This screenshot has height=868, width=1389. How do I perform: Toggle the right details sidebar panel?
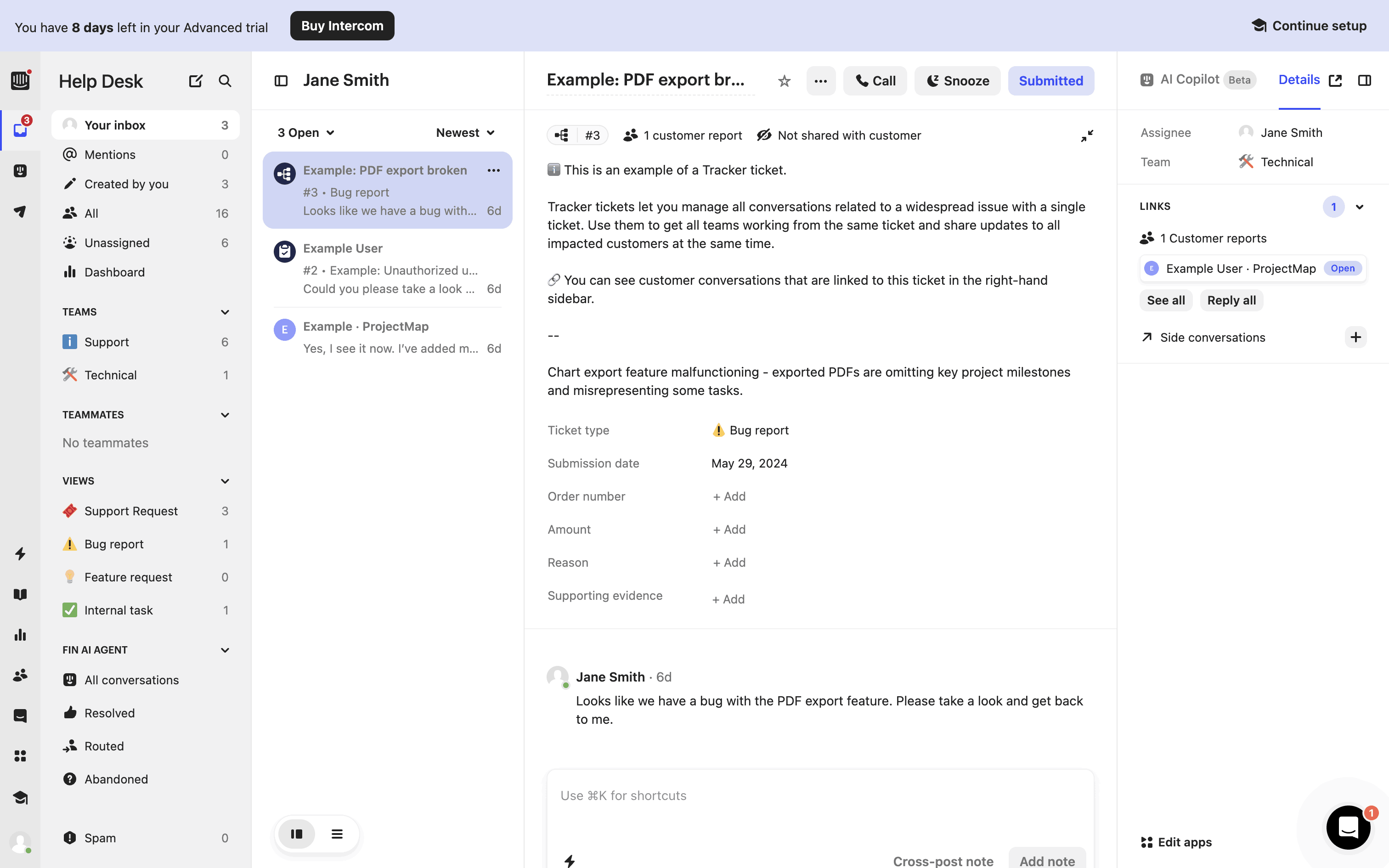coord(1364,81)
